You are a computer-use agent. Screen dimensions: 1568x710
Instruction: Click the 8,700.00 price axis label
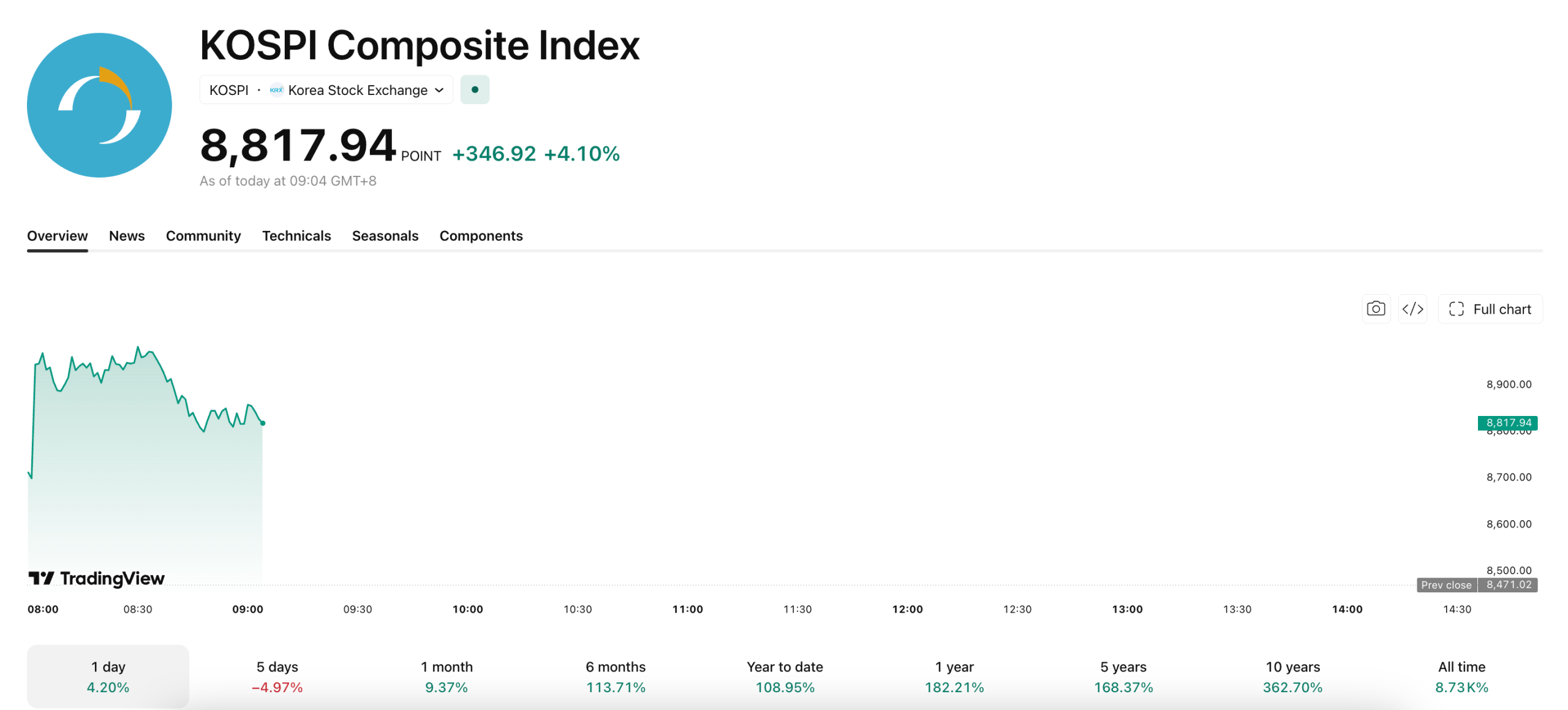click(x=1509, y=477)
